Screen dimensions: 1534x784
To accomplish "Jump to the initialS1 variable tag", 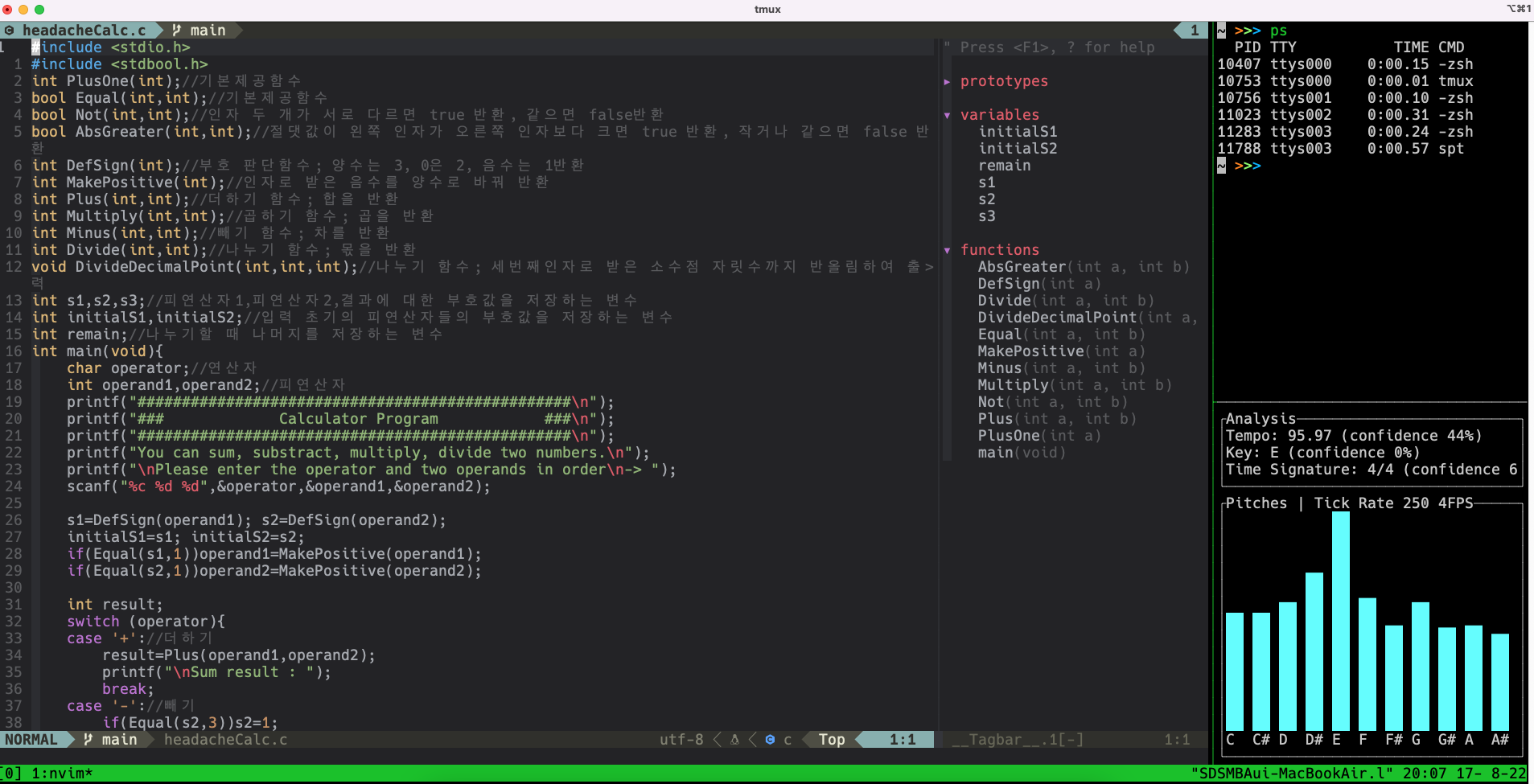I will [x=1018, y=132].
